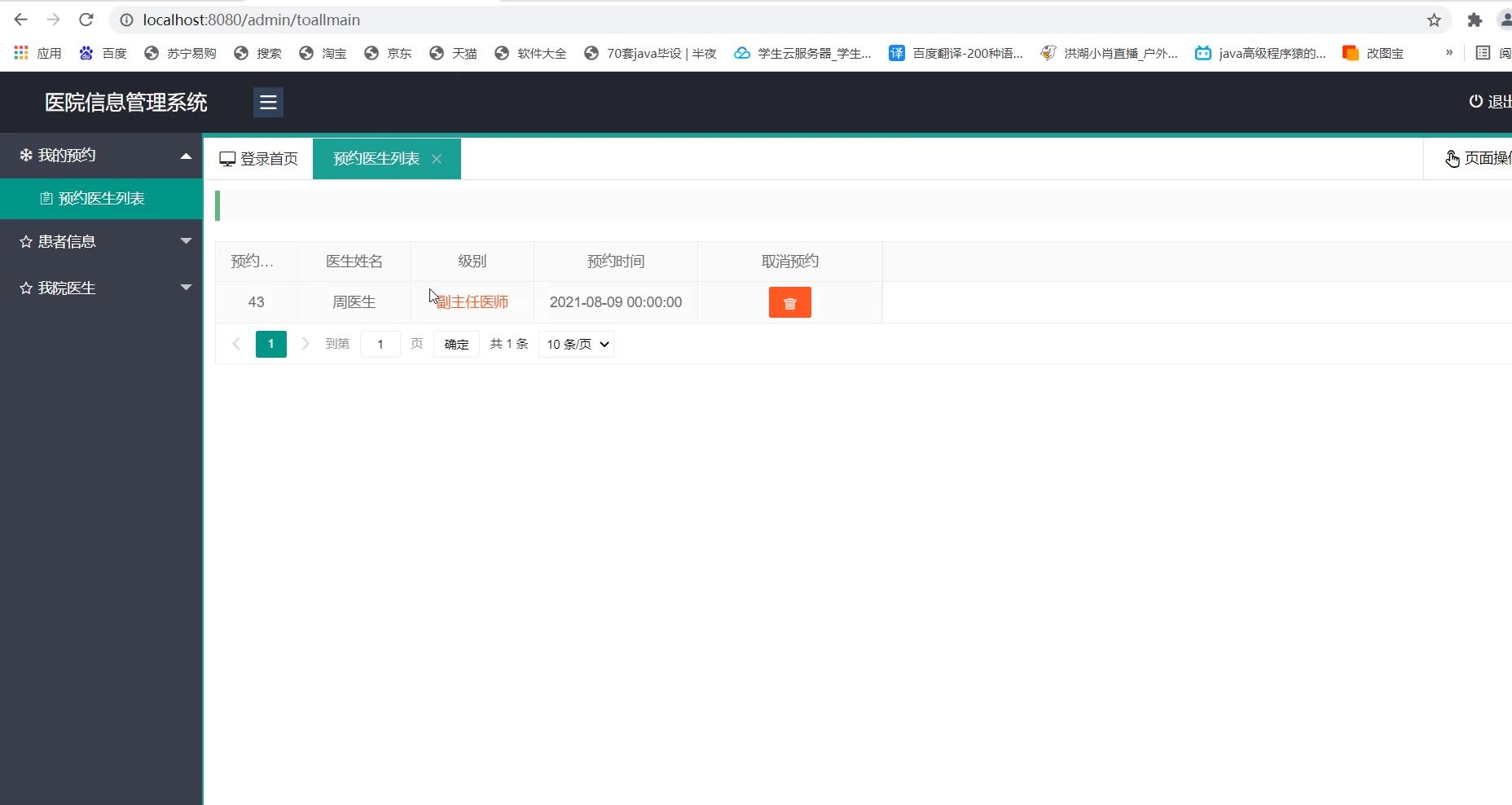Go to the previous page arrow
Viewport: 1512px width, 805px height.
[236, 344]
